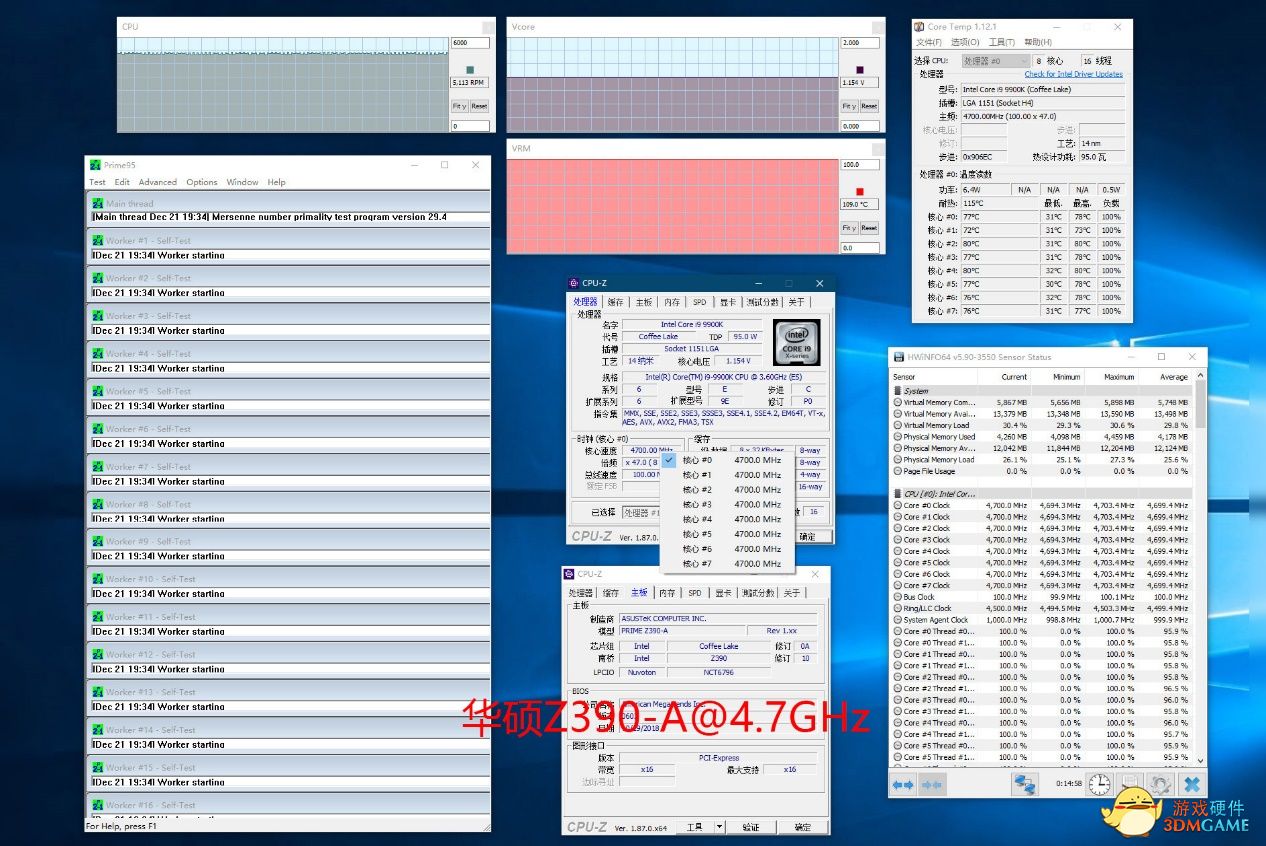The height and width of the screenshot is (846, 1266).
Task: Close sensor status with blue X icon
Action: tap(1191, 785)
